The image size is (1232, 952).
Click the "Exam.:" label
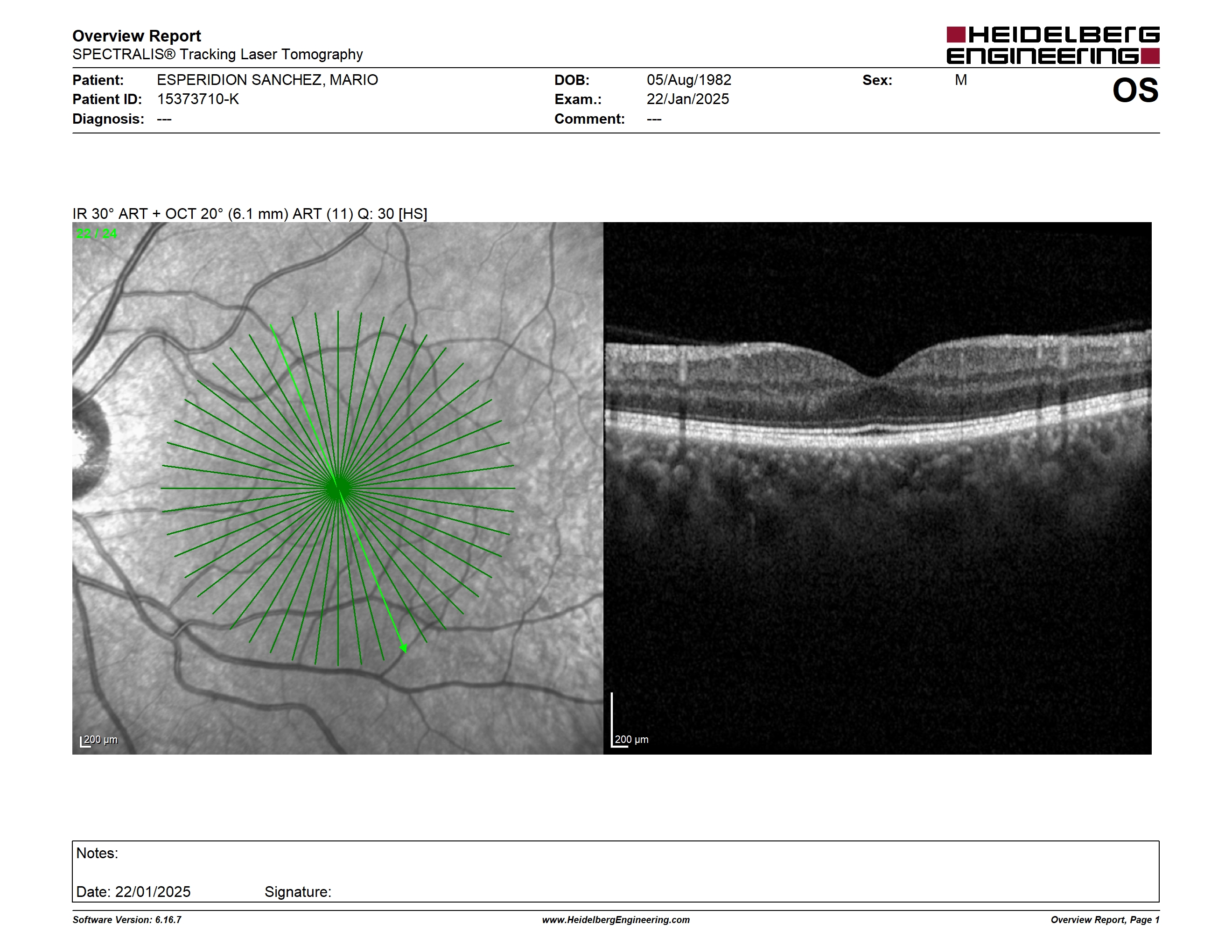pos(578,99)
